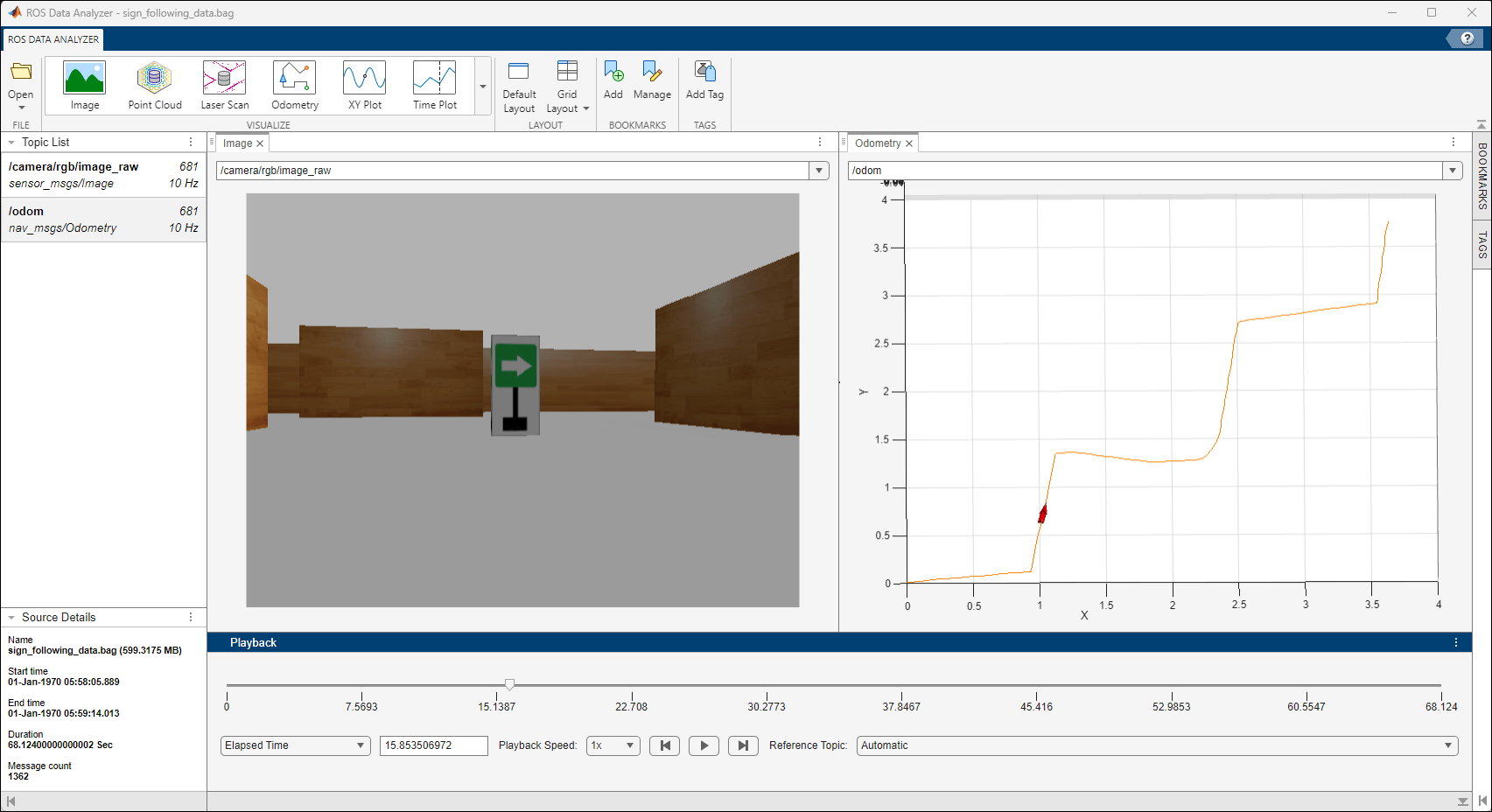Open the Manage bookmarks dialog
Image resolution: width=1492 pixels, height=812 pixels.
tap(653, 84)
